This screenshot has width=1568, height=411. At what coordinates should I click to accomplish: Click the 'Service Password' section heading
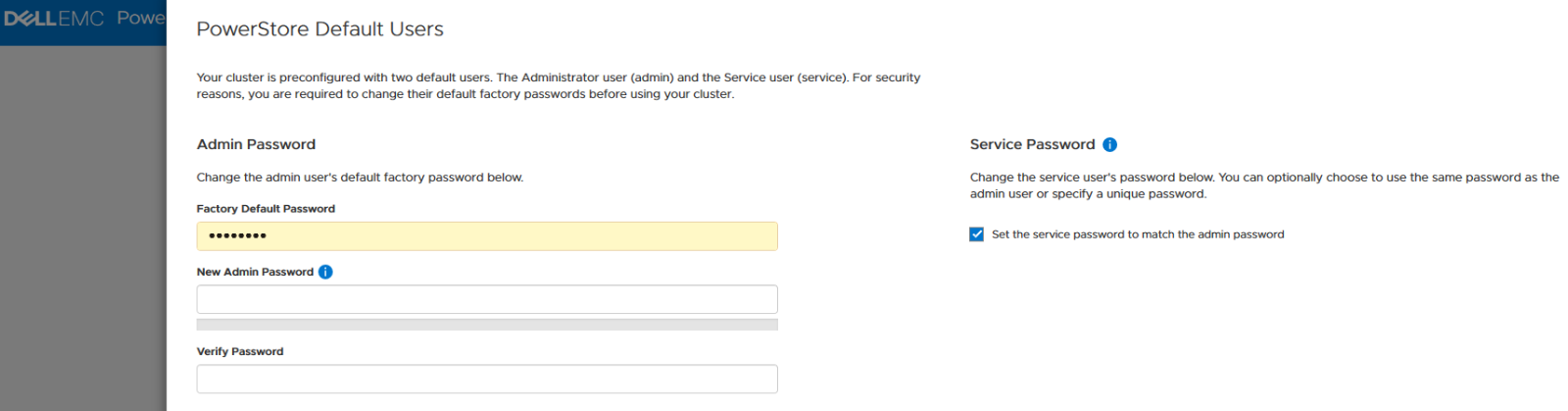(1032, 144)
